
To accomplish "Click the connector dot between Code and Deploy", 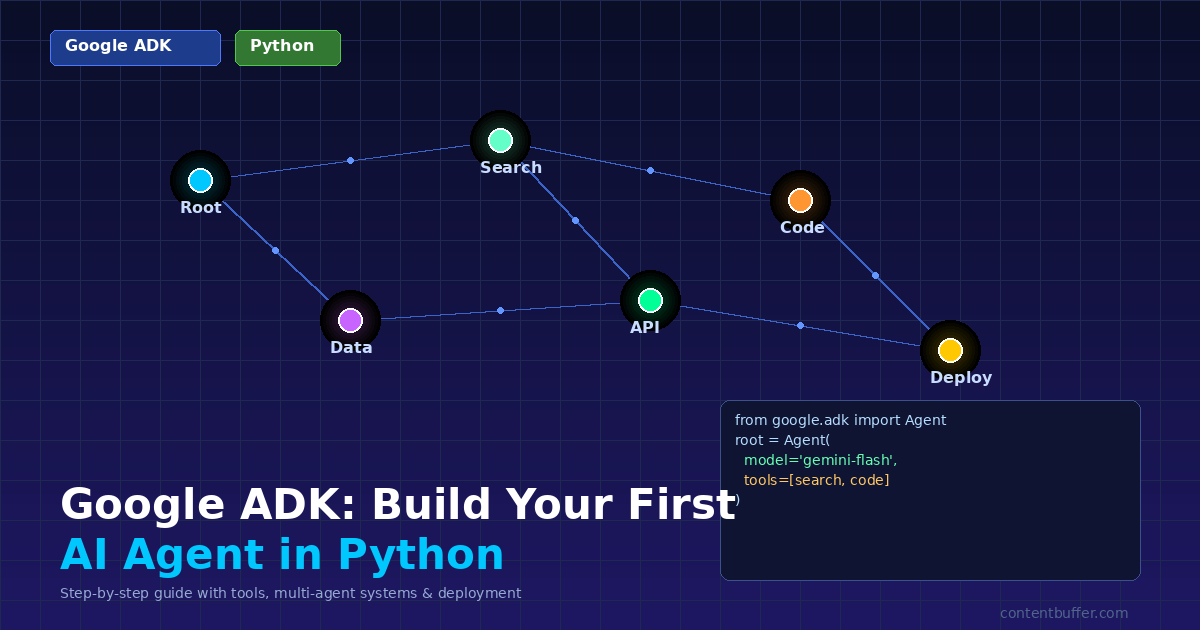I will 876,274.
